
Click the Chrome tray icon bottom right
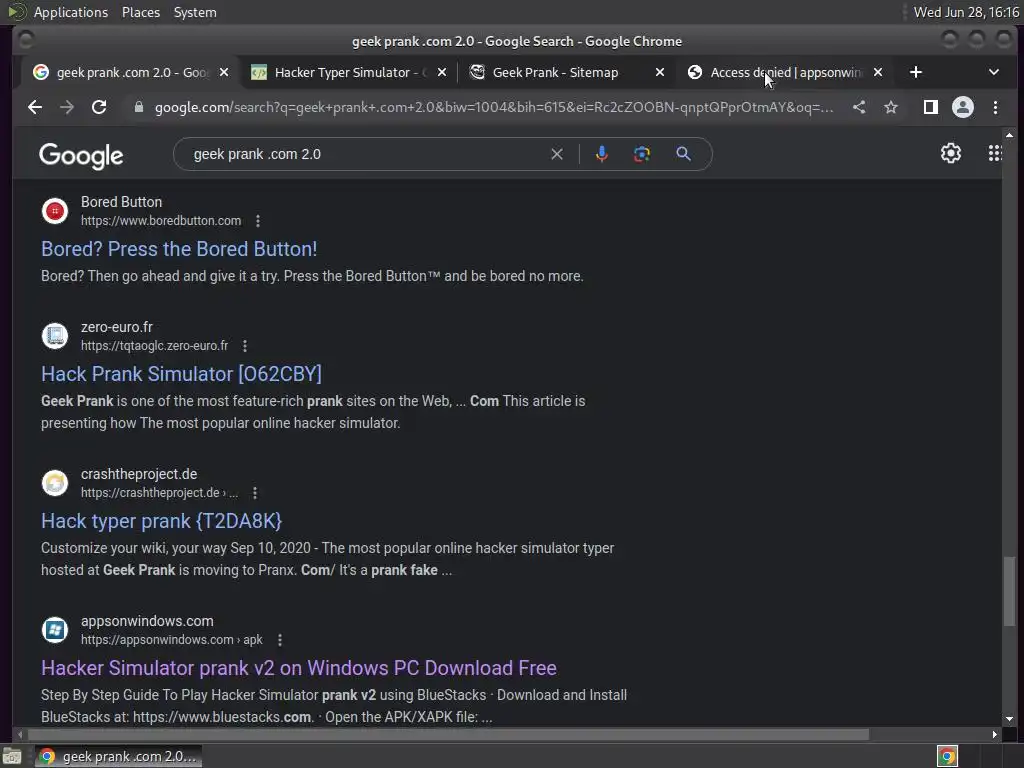947,756
